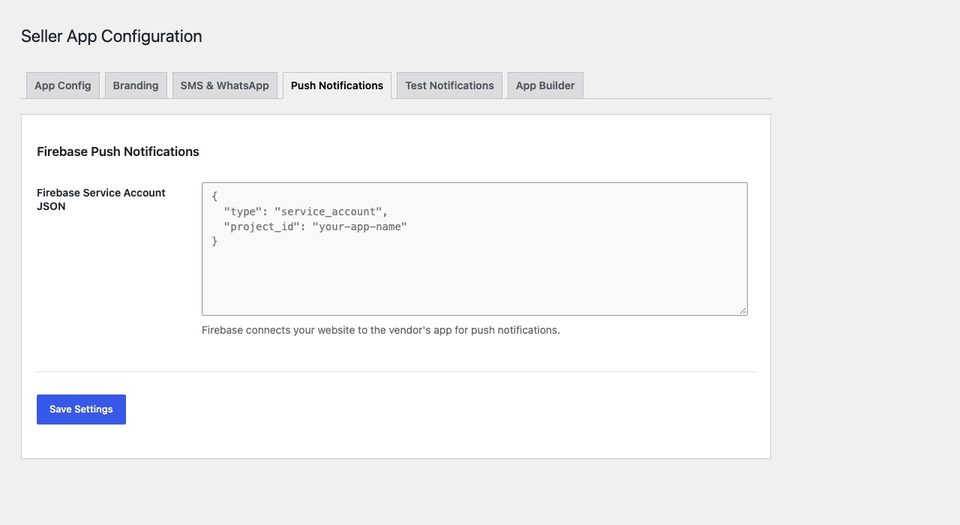Click the Firebase Service Account JSON label

click(x=101, y=199)
